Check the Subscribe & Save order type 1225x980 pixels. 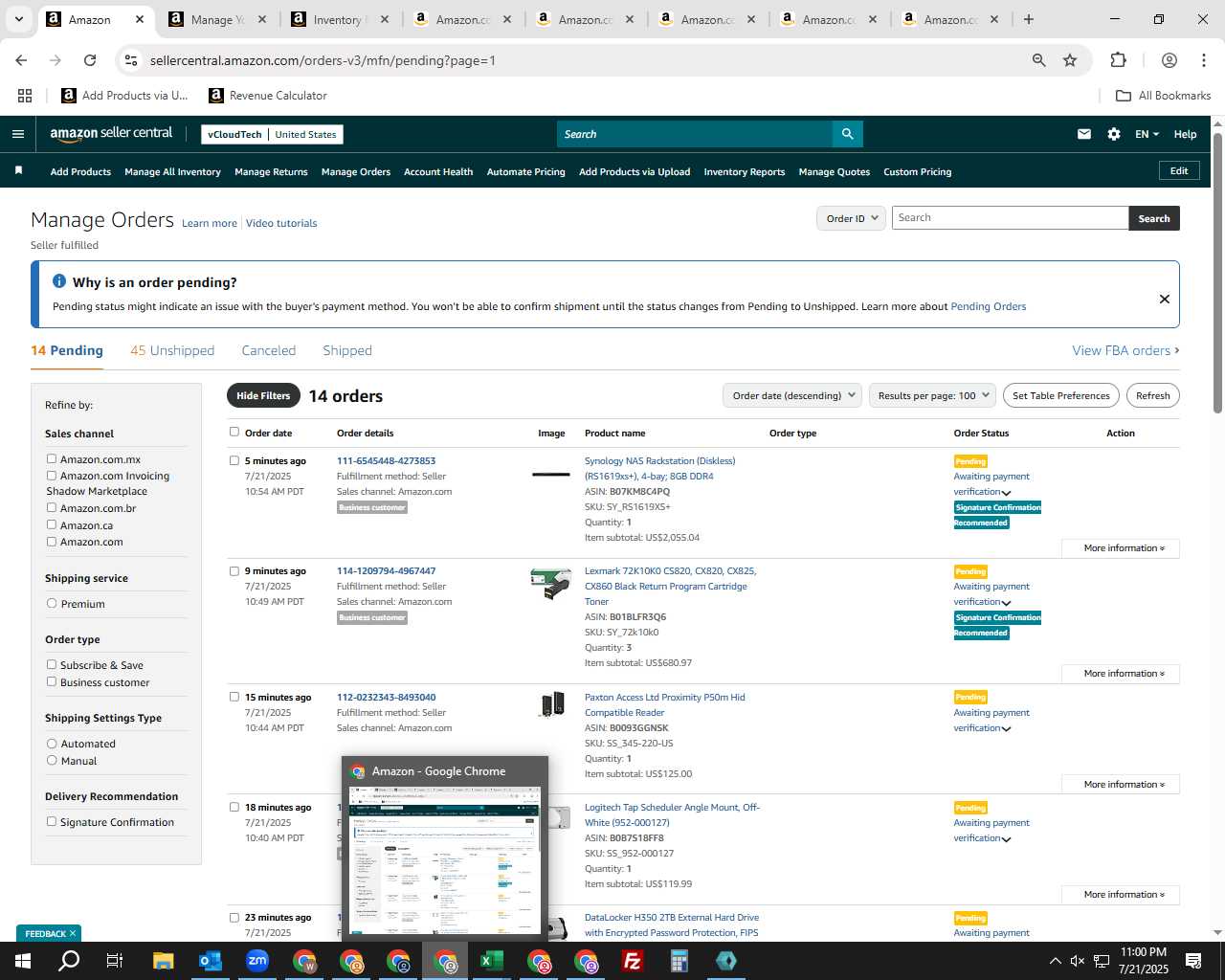pos(52,664)
